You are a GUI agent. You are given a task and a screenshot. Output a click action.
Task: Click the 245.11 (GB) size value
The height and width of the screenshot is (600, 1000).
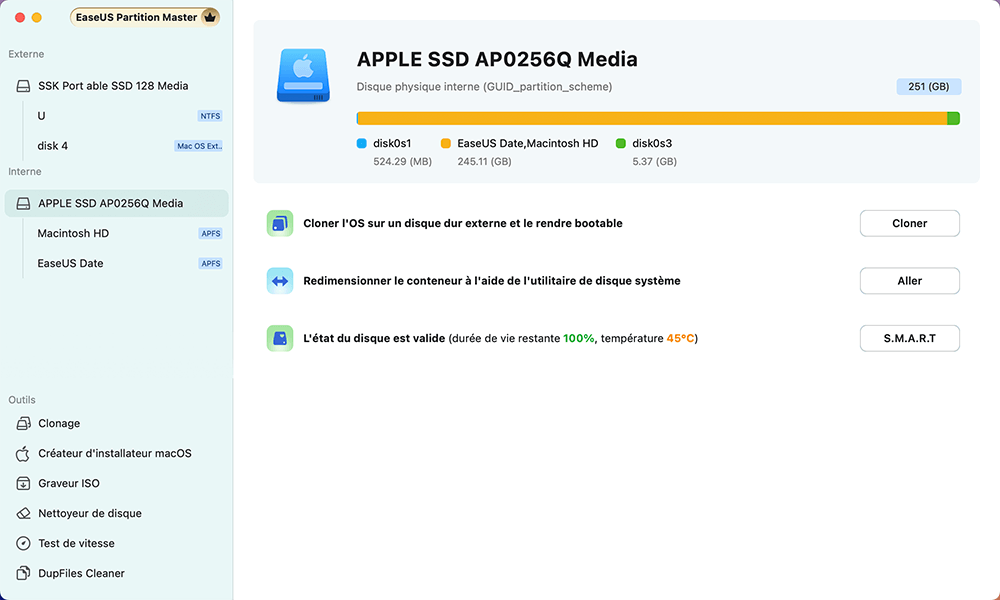[x=484, y=162]
